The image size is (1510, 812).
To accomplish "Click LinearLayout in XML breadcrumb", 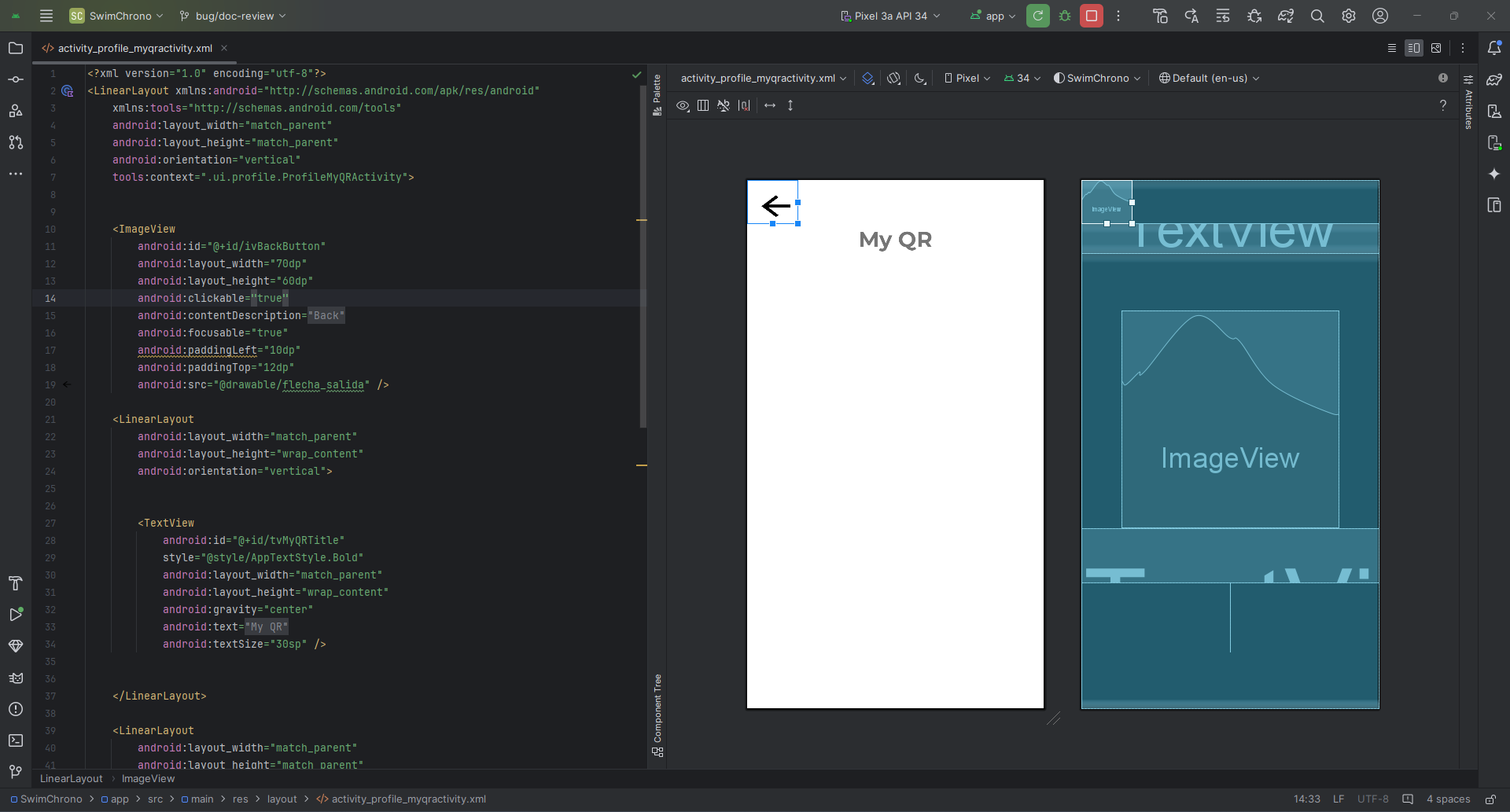I will pos(71,778).
